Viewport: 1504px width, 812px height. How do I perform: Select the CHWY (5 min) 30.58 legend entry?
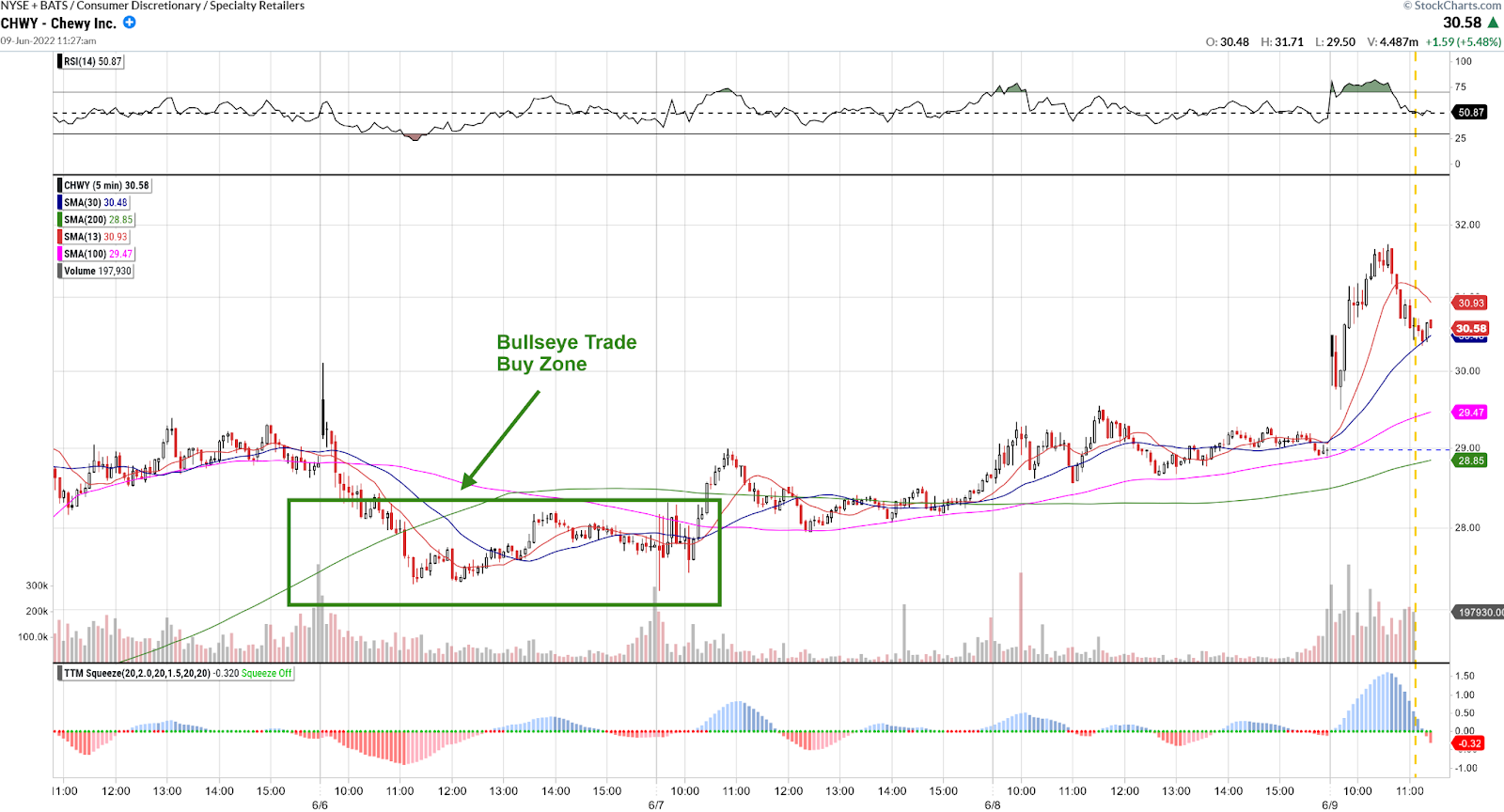click(x=104, y=185)
